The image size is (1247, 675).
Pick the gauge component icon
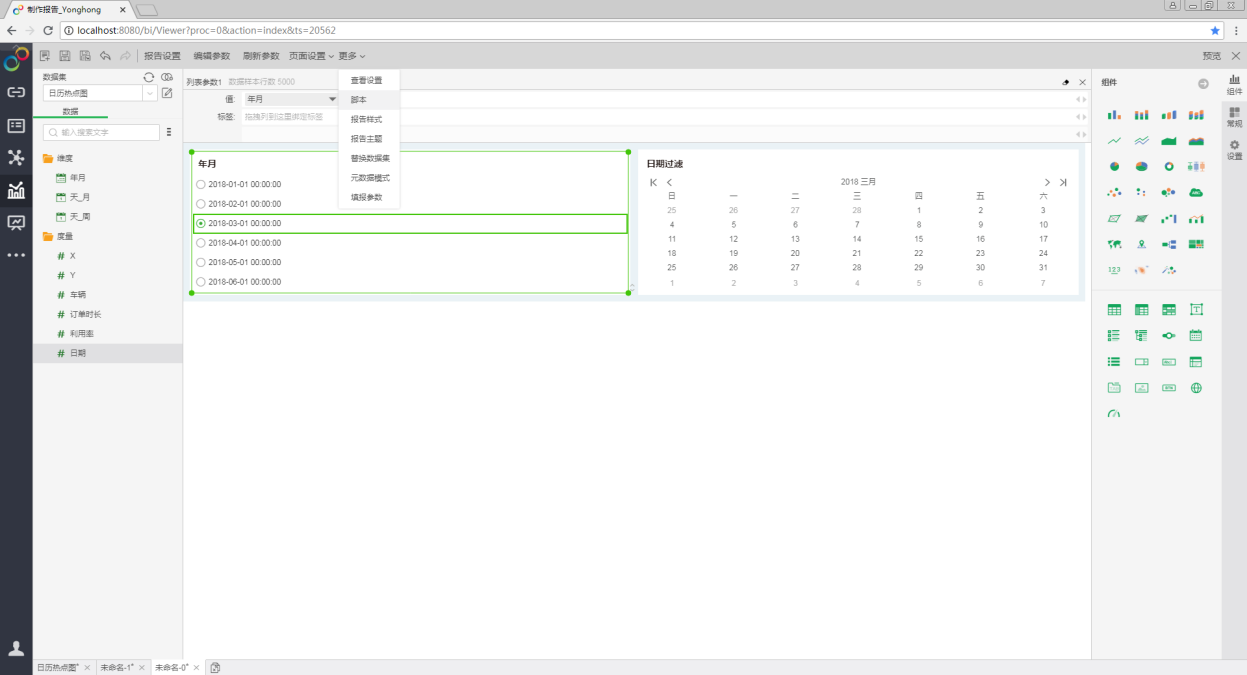[x=1114, y=413]
